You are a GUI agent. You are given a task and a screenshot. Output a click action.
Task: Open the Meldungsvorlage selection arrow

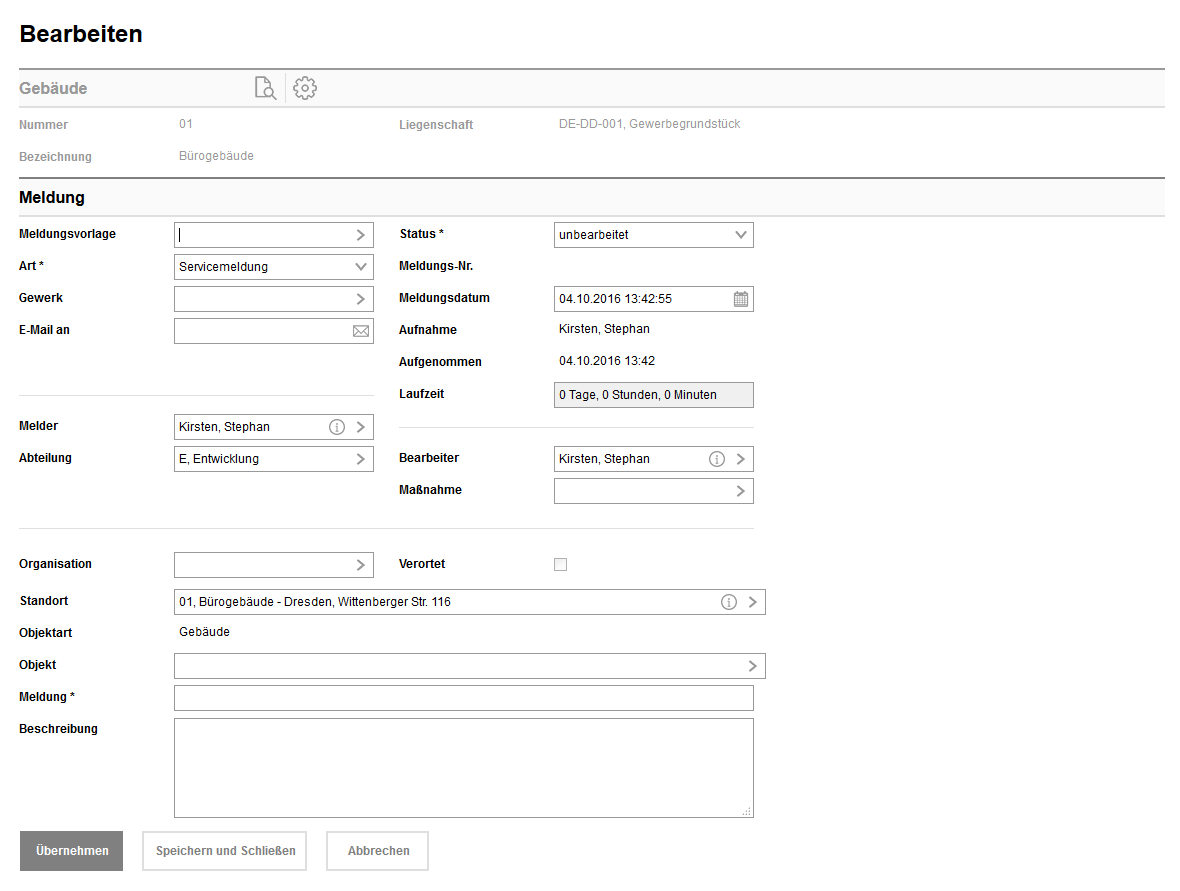click(x=361, y=235)
